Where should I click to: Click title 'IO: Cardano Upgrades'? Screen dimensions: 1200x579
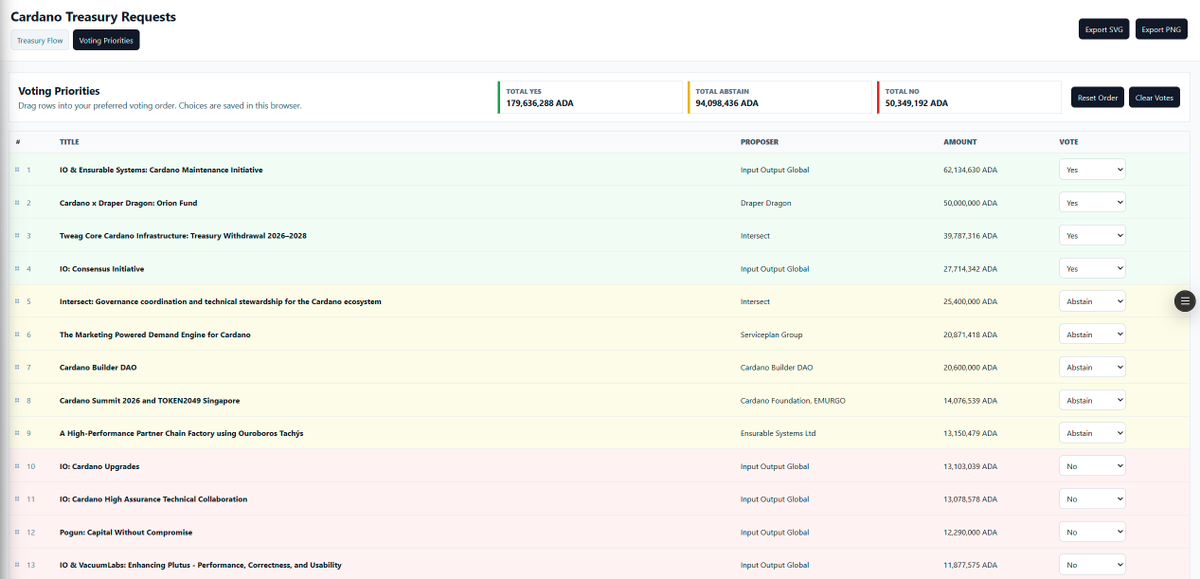tap(99, 466)
